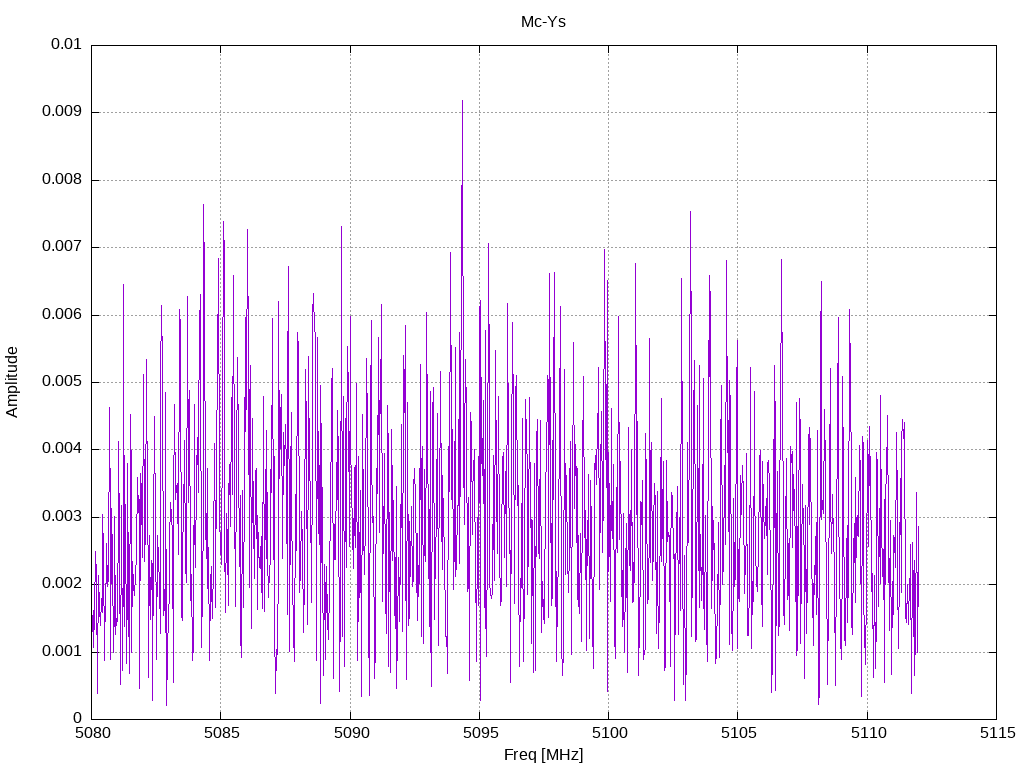Click the x-axis tick label 5080
The image size is (1024, 768).
pyautogui.click(x=93, y=733)
